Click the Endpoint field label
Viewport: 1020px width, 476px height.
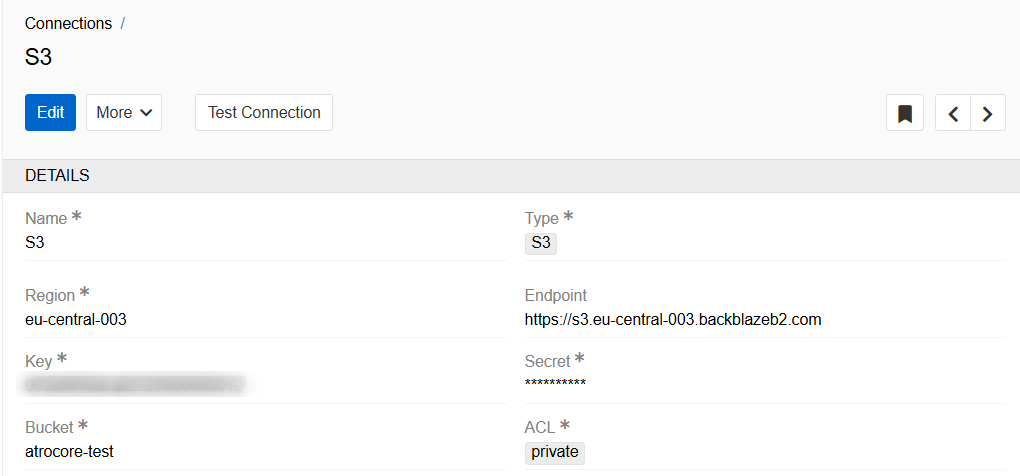[556, 295]
